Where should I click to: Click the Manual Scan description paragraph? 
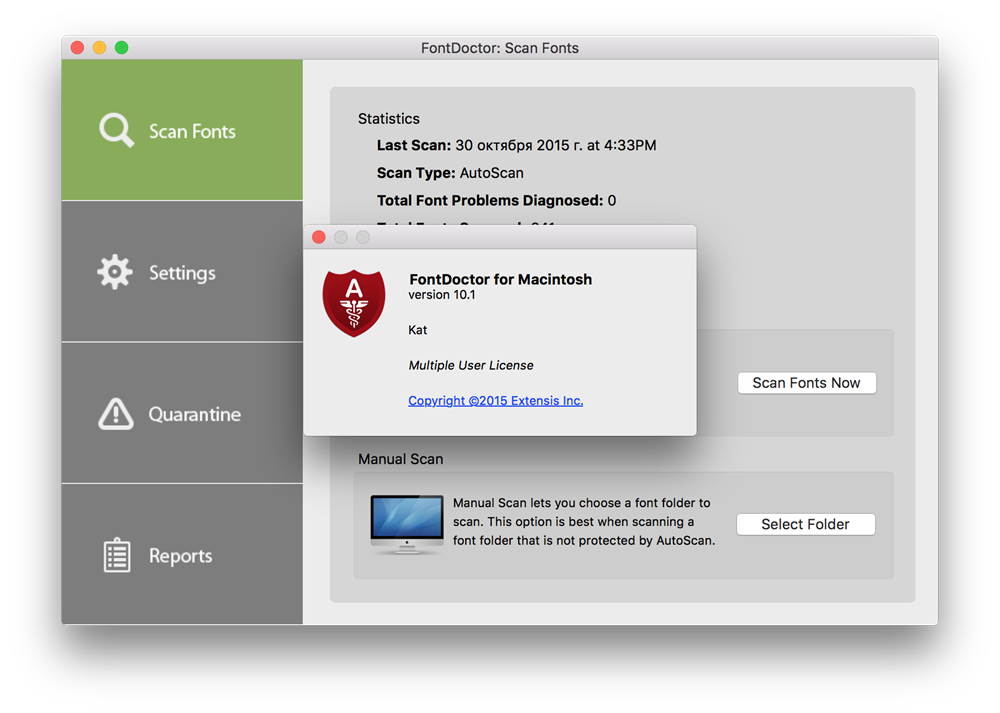[584, 522]
